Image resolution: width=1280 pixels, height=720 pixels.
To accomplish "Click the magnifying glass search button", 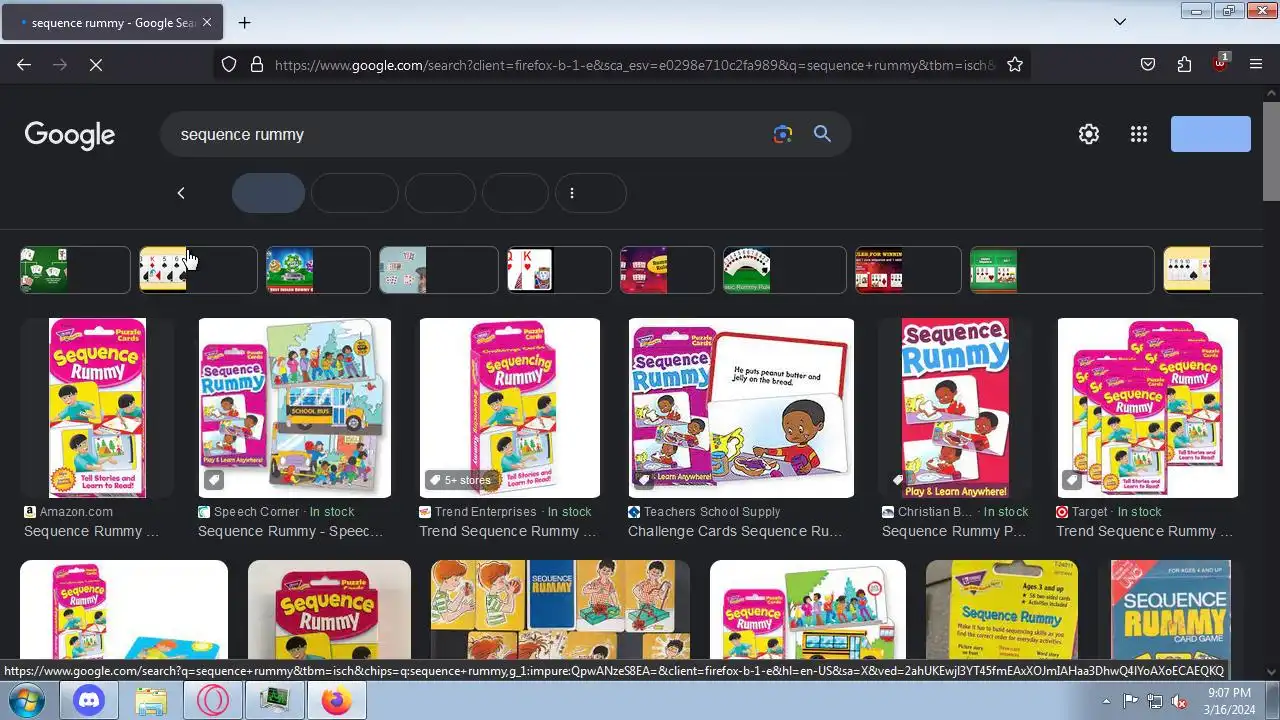I will coord(822,134).
